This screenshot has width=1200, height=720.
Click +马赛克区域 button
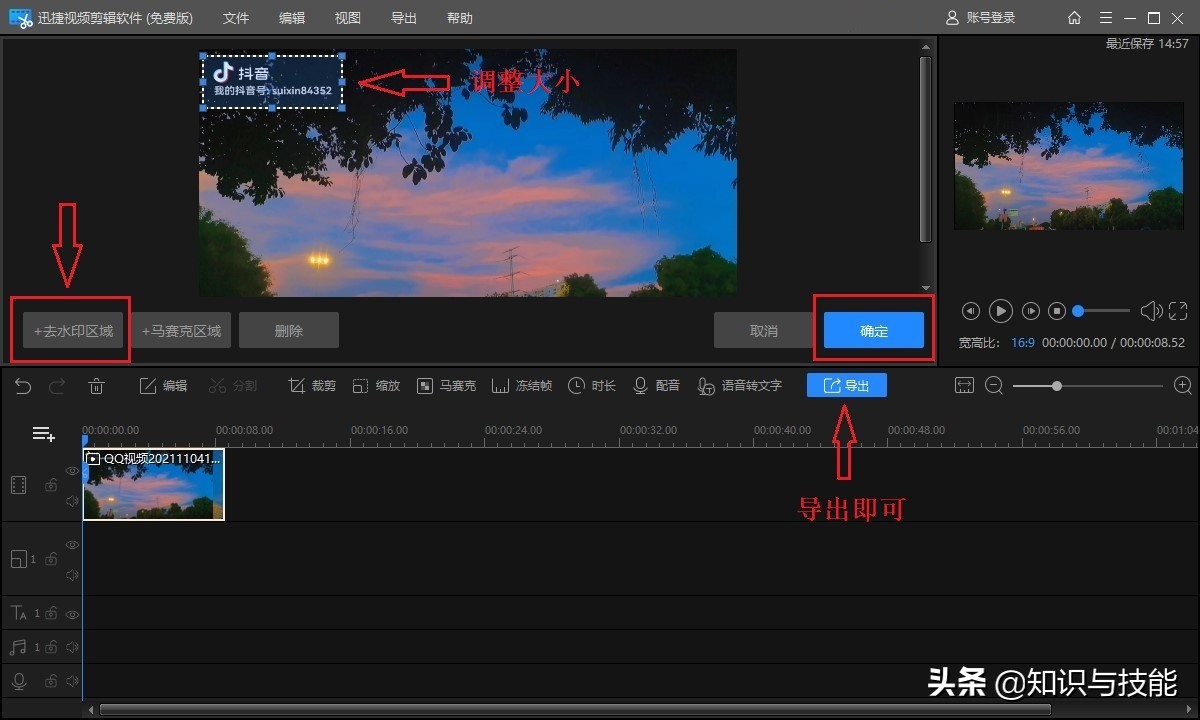[x=182, y=330]
